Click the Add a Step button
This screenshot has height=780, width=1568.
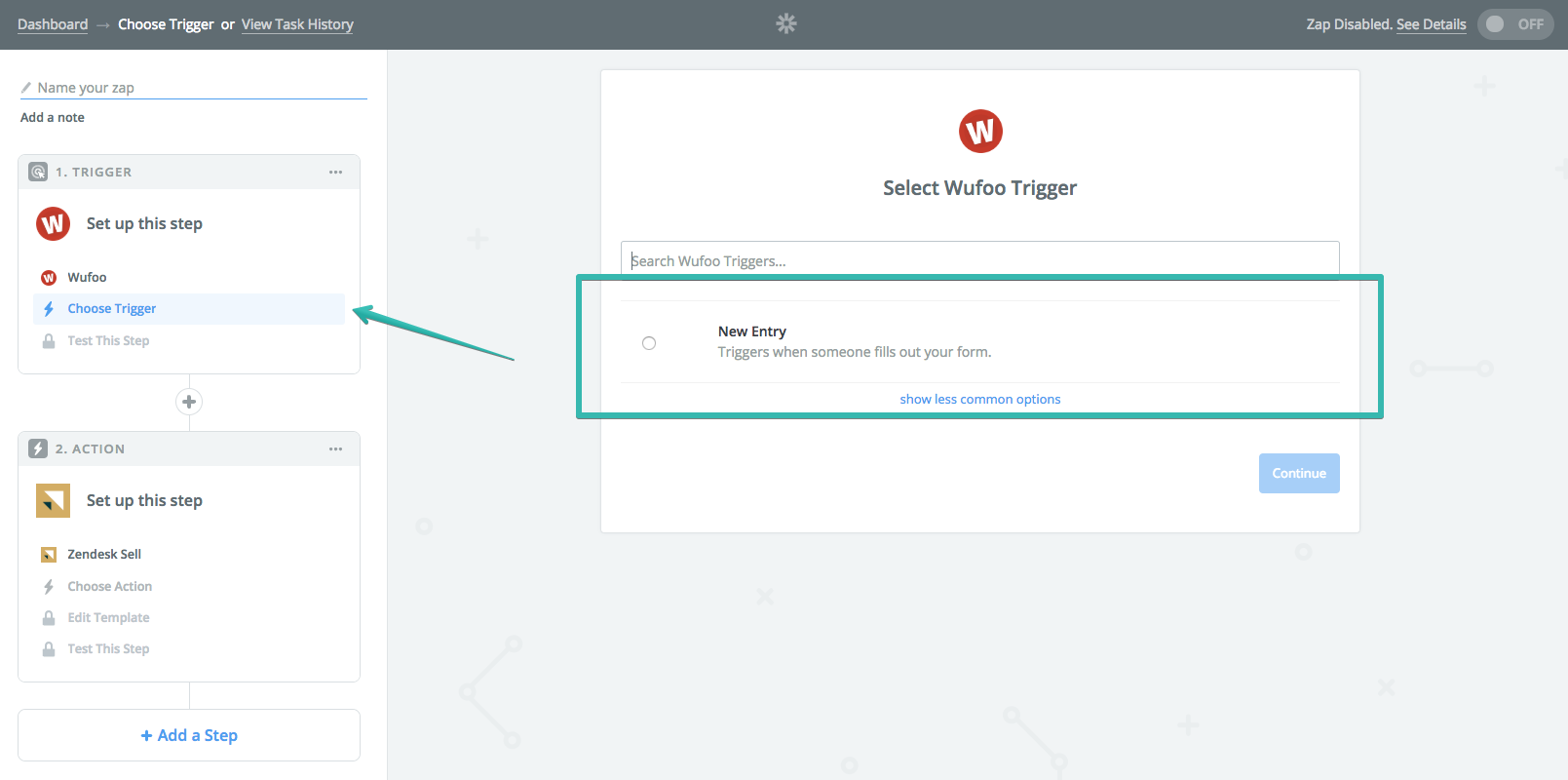point(189,735)
